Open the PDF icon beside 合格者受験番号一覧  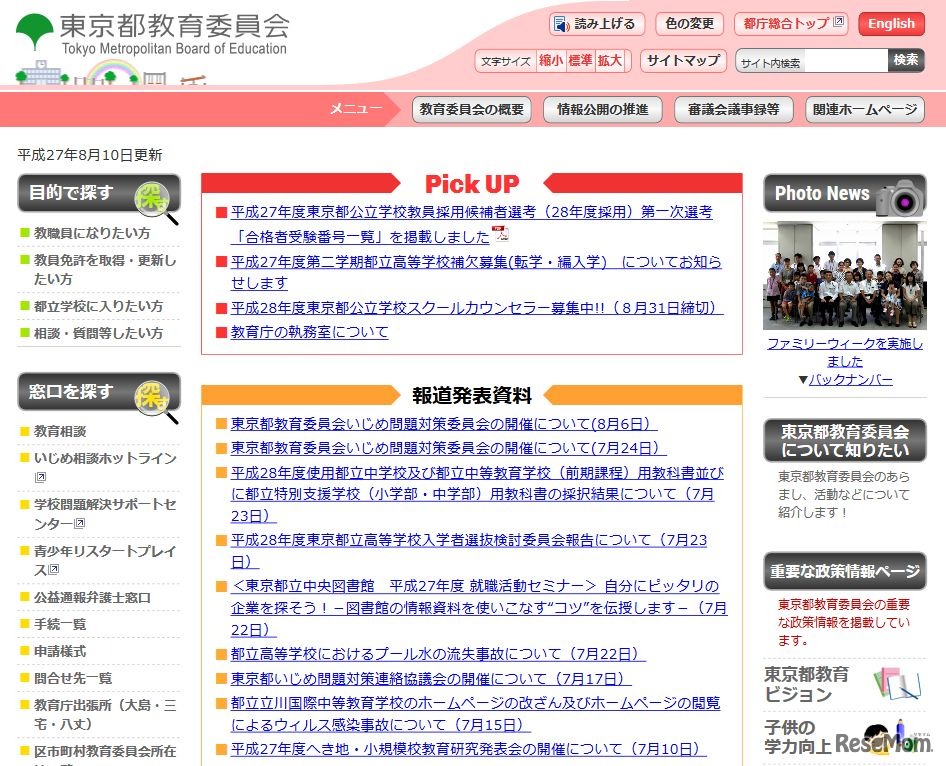[499, 232]
